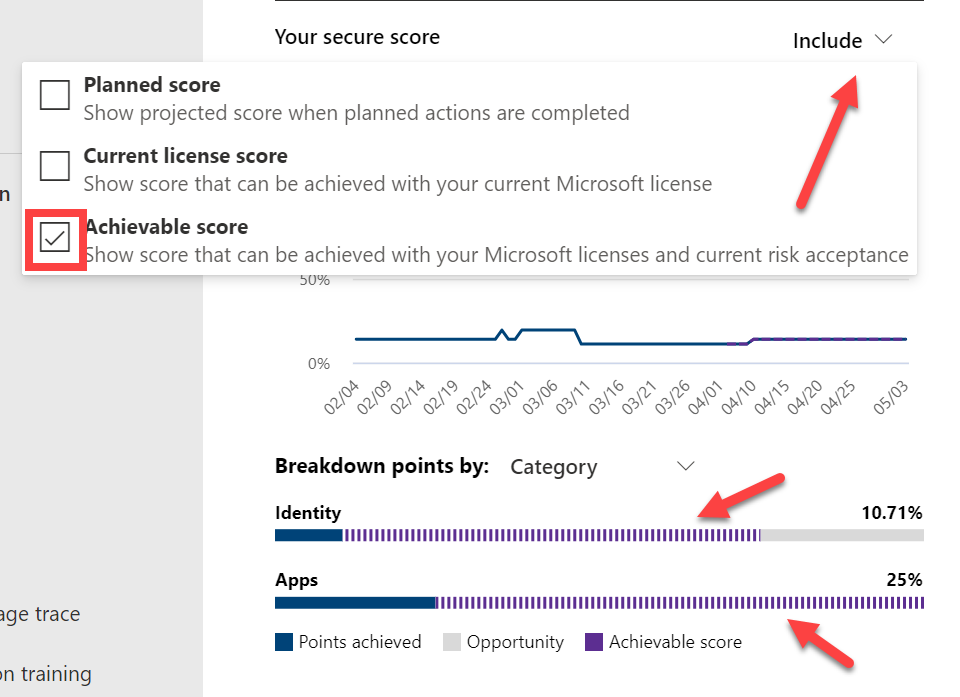Viewport: 960px width, 697px height.
Task: Open the Include dropdown label
Action: point(827,41)
